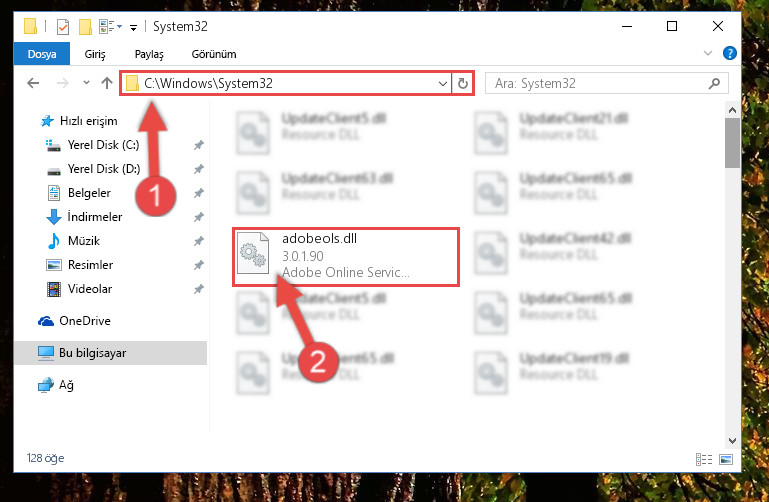Open the Görünüm ribbon tab
This screenshot has height=502, width=769.
click(x=214, y=54)
